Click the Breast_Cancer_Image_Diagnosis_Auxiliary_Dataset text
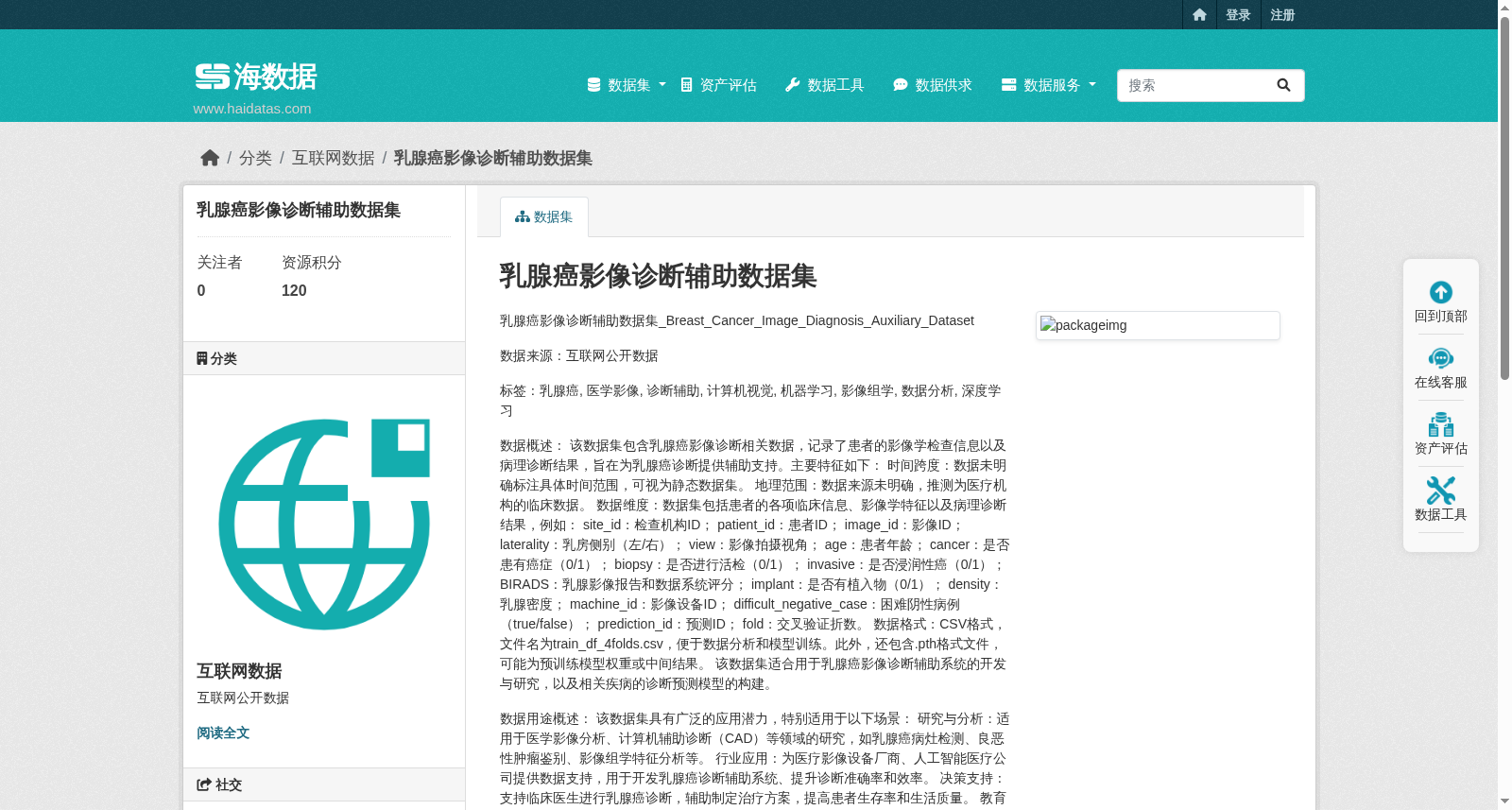Viewport: 1512px width, 810px height. coord(819,320)
